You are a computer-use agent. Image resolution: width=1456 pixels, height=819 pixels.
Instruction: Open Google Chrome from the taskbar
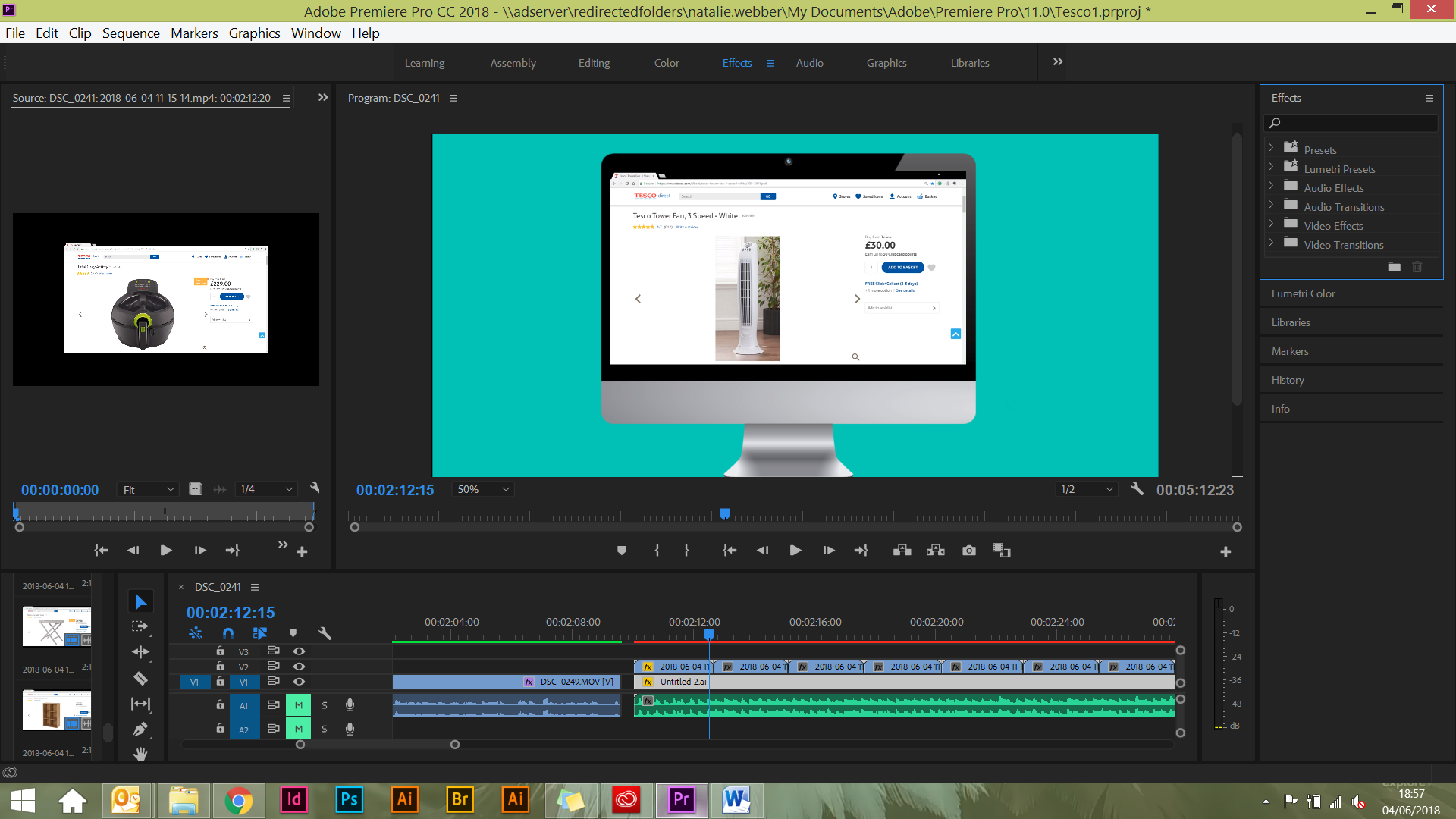[x=238, y=800]
